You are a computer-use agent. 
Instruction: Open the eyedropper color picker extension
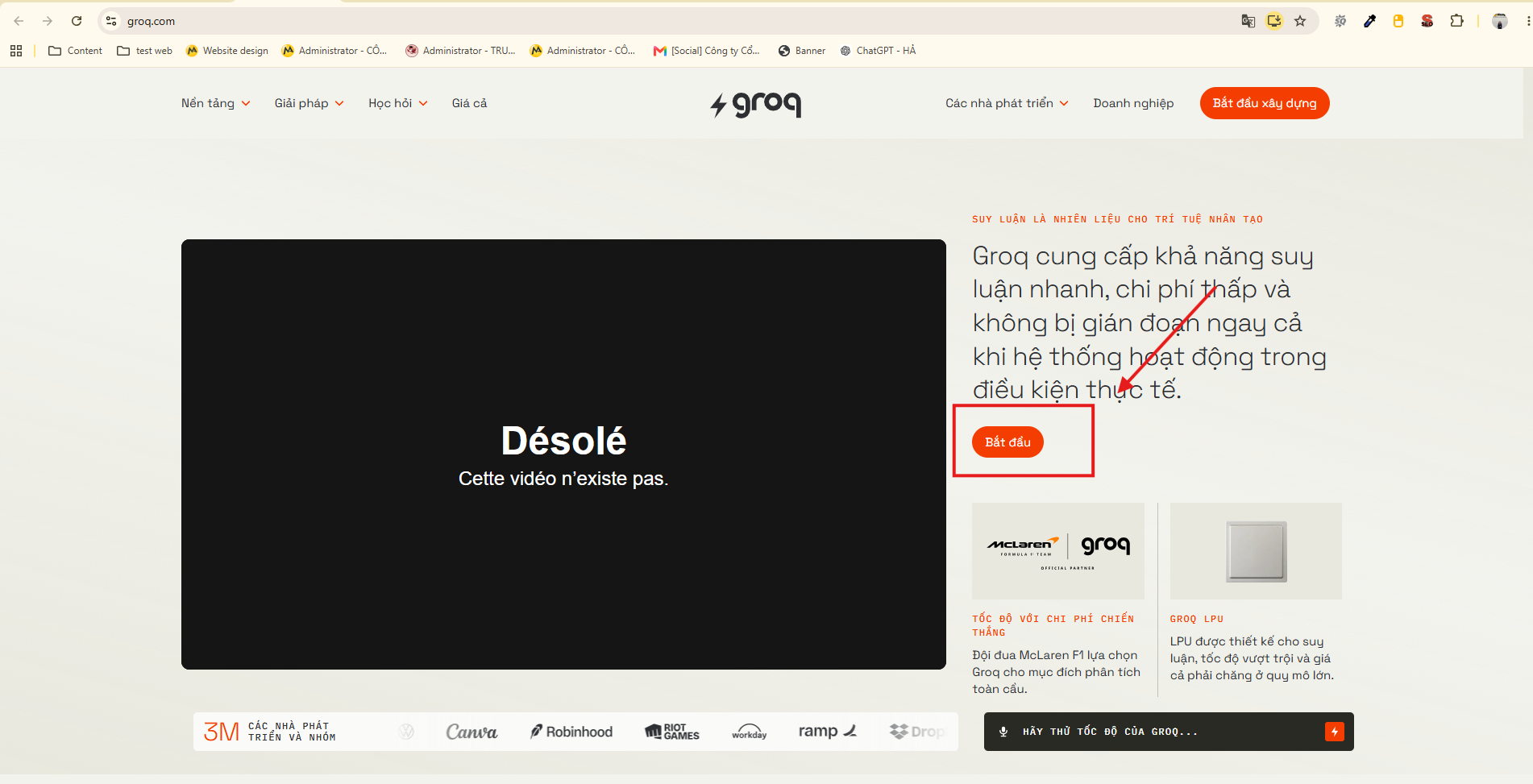tap(1369, 21)
